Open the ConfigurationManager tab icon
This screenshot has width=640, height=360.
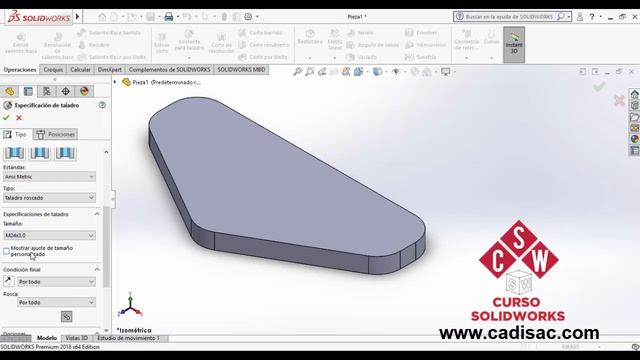click(x=47, y=91)
